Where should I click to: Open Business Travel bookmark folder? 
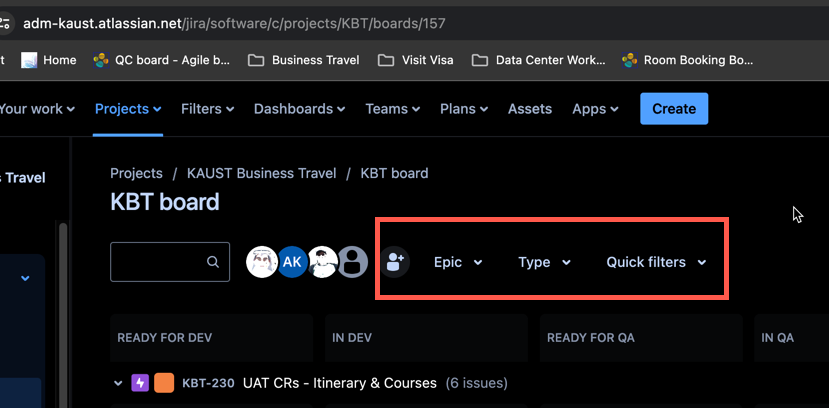(304, 60)
